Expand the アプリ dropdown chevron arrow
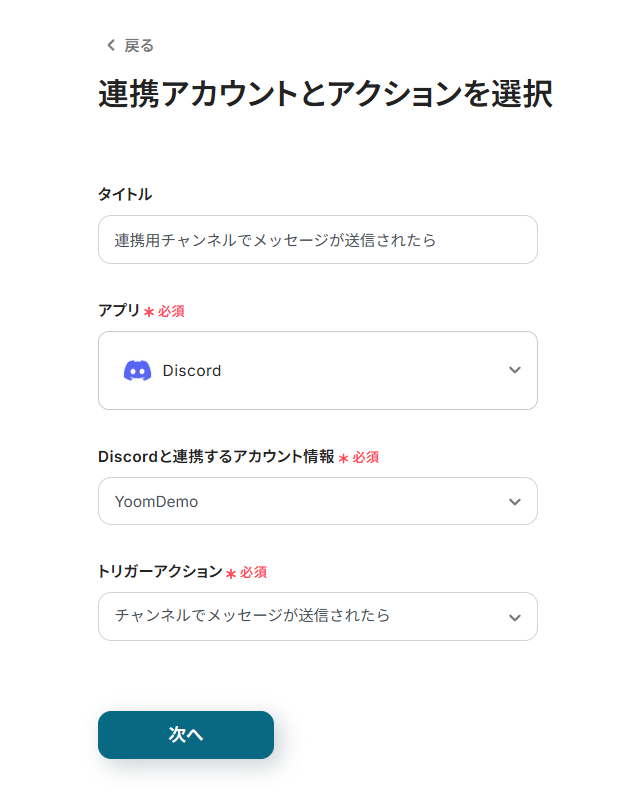Viewport: 633px width, 795px height. point(515,370)
